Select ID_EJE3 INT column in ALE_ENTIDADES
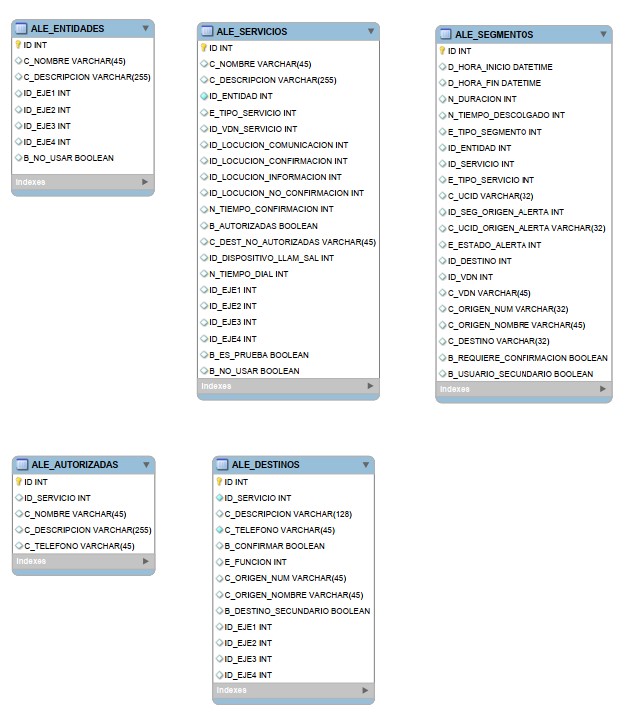The height and width of the screenshot is (714, 631). click(47, 126)
